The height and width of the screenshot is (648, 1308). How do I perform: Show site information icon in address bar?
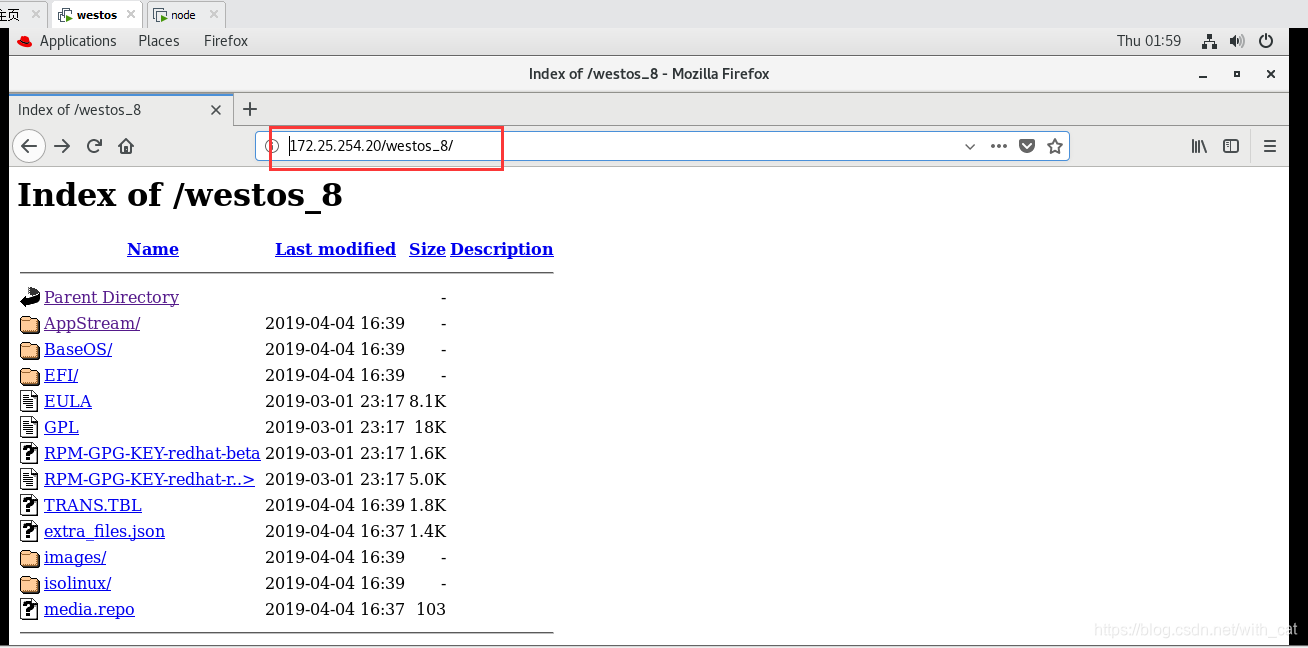[x=271, y=146]
